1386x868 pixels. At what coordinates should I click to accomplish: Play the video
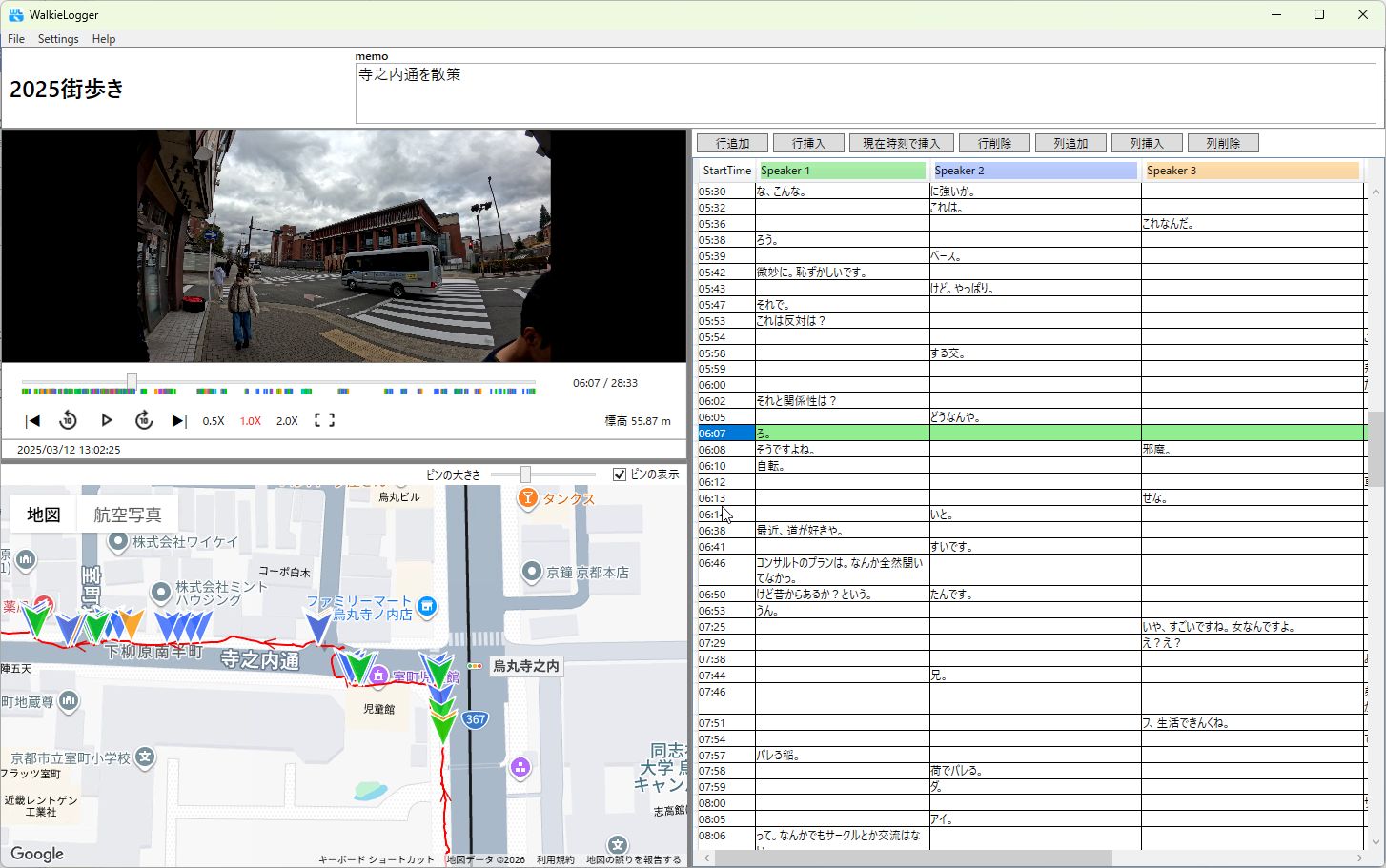click(x=106, y=420)
